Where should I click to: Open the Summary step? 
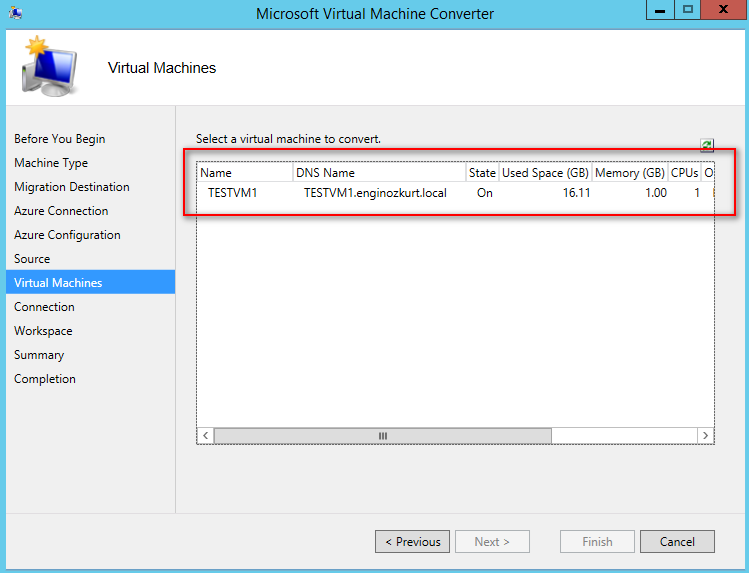point(39,355)
